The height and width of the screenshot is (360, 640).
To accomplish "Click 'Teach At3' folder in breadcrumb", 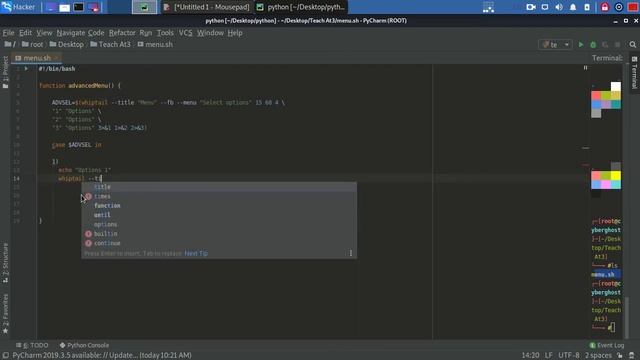I will (x=110, y=44).
